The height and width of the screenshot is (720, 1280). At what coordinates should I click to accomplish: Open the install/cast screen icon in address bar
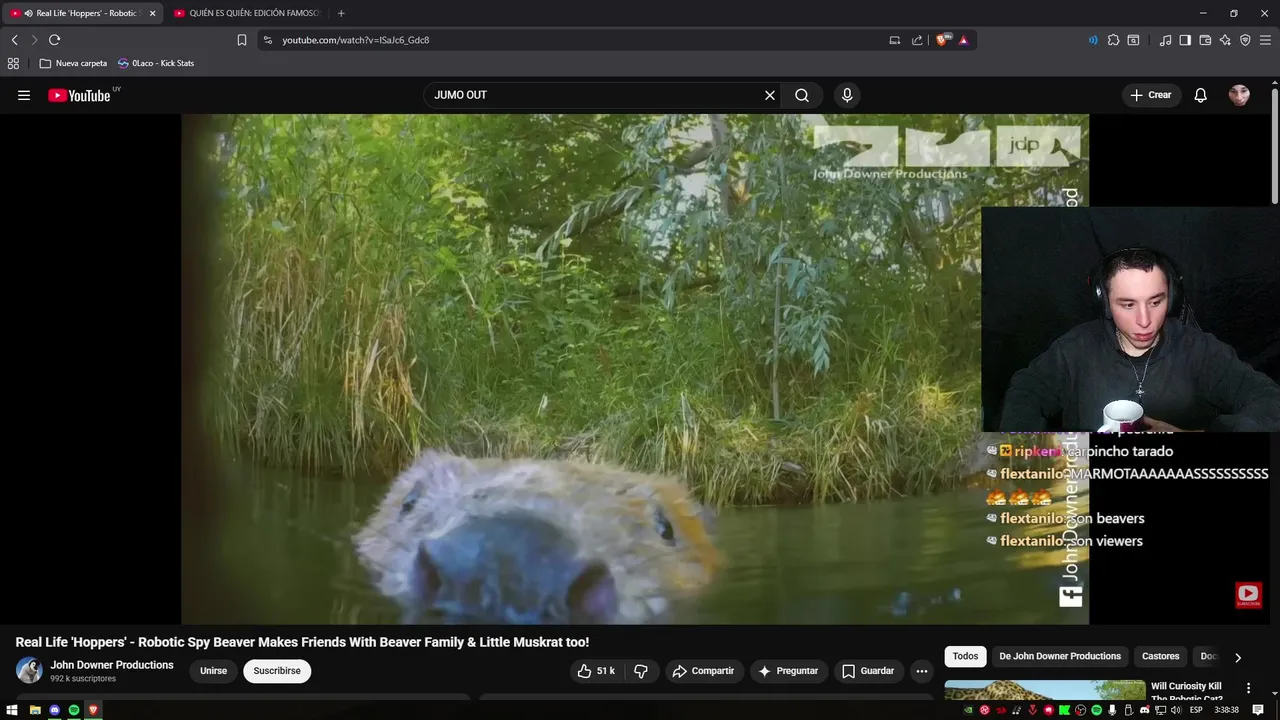(x=894, y=40)
